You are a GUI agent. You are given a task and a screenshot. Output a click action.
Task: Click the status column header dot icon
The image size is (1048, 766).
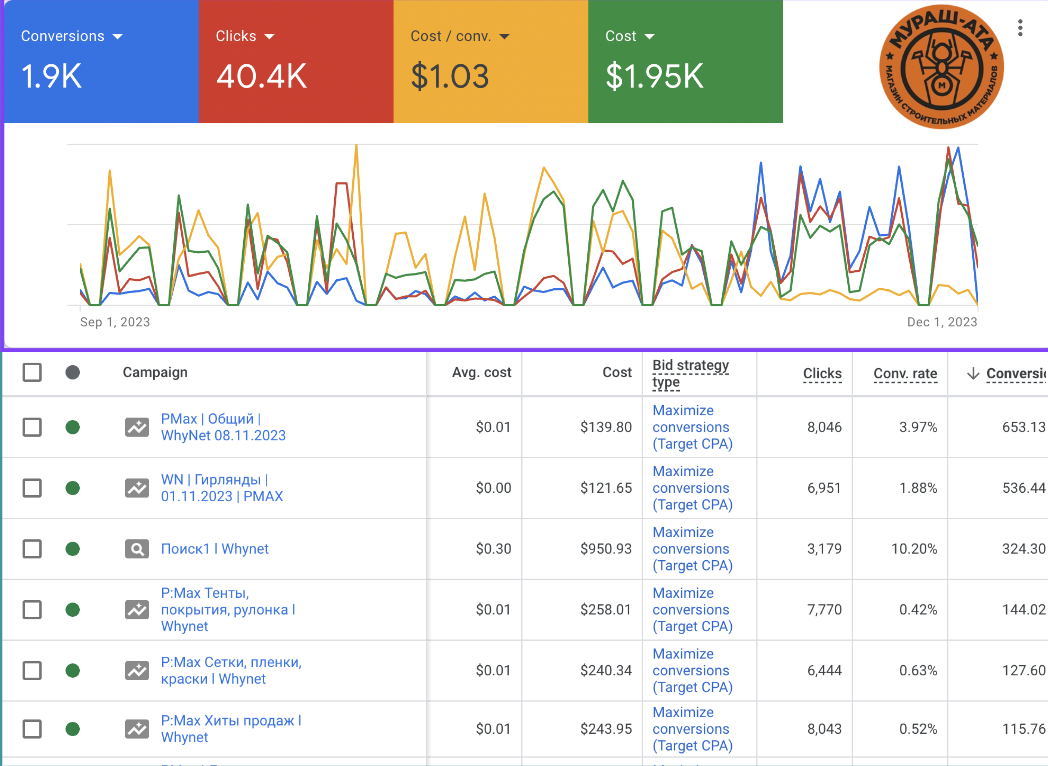click(x=72, y=373)
